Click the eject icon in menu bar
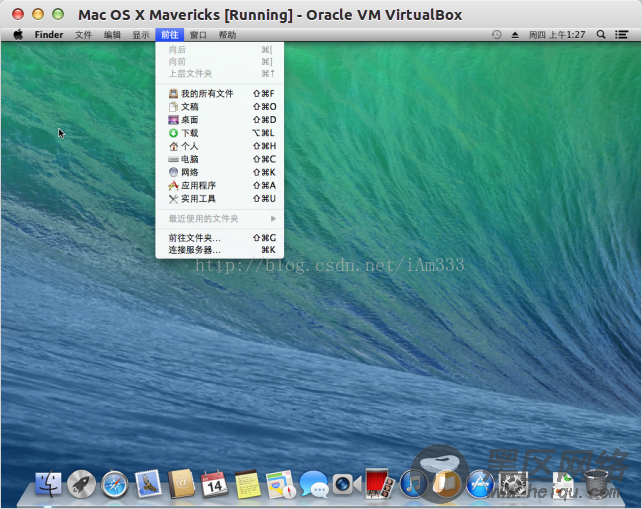 click(515, 35)
